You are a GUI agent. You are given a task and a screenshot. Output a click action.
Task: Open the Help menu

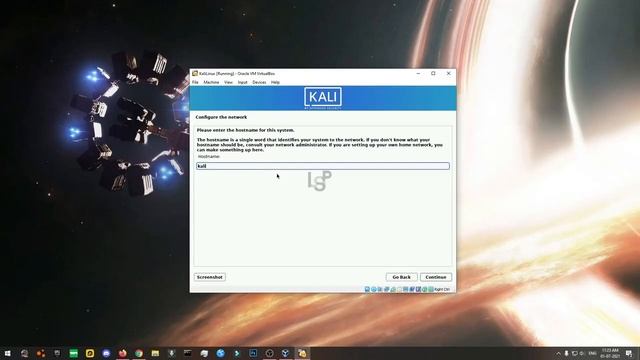pos(275,82)
